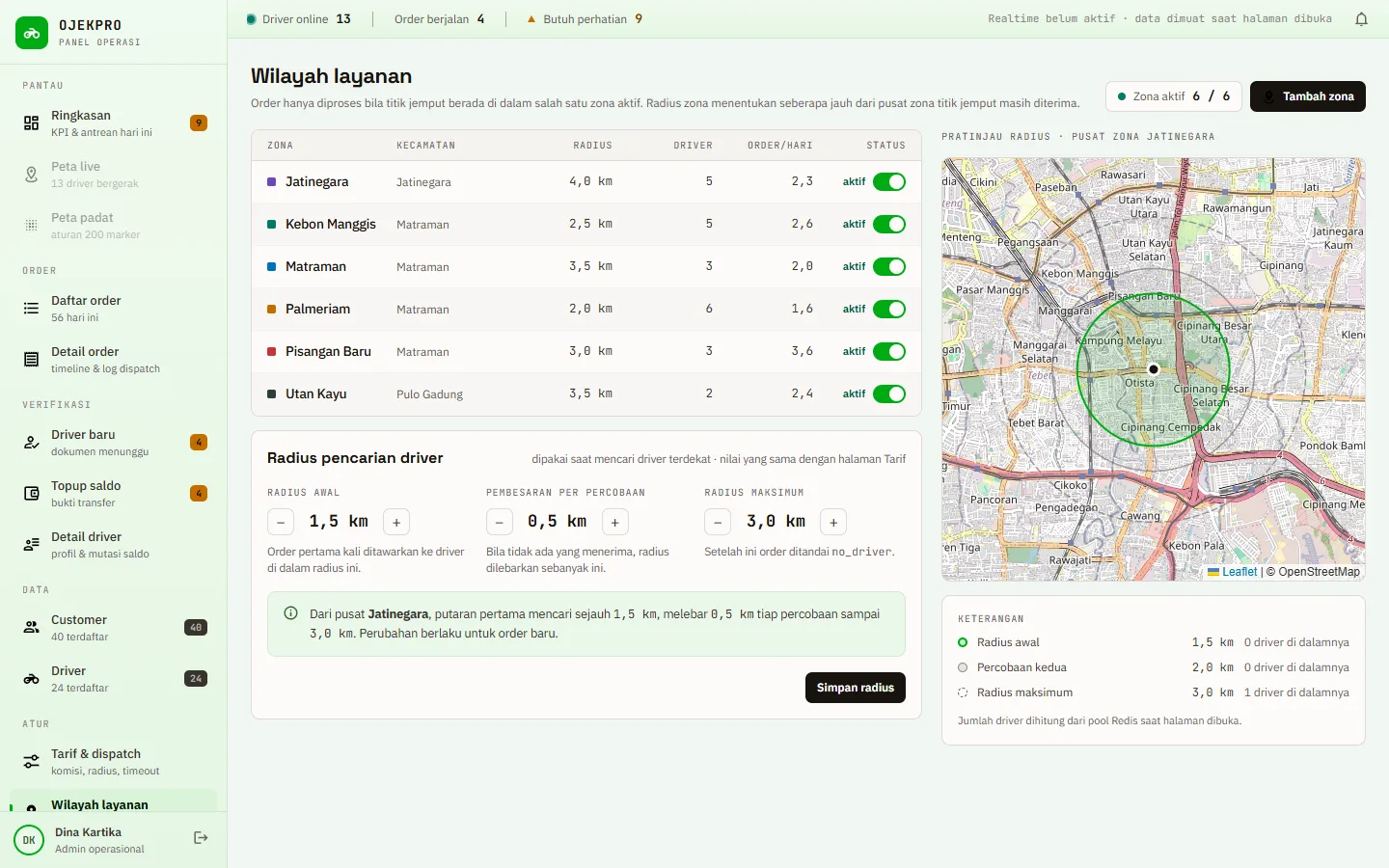Image resolution: width=1389 pixels, height=868 pixels.
Task: Click the Detail order document icon
Action: [32, 360]
